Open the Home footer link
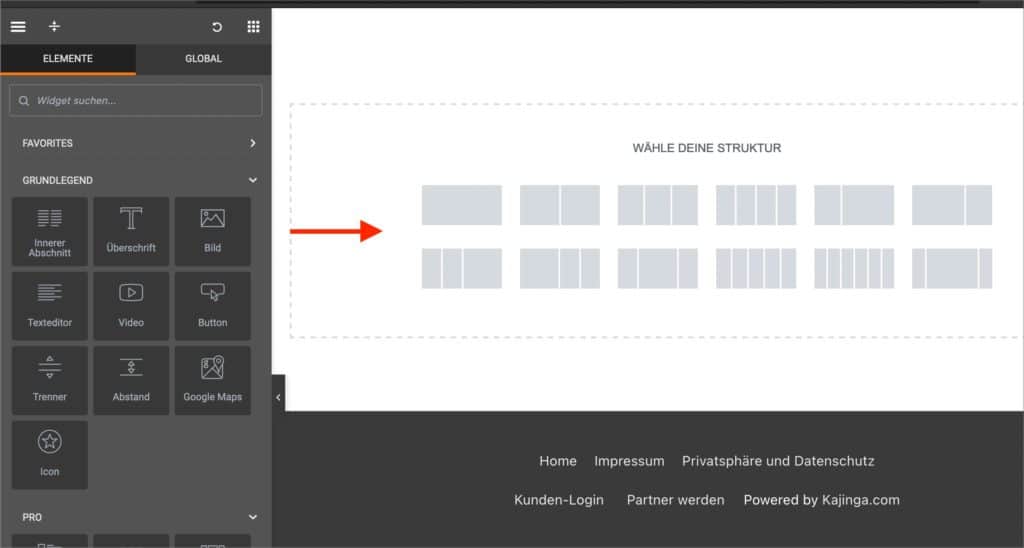Image resolution: width=1024 pixels, height=548 pixels. point(558,461)
